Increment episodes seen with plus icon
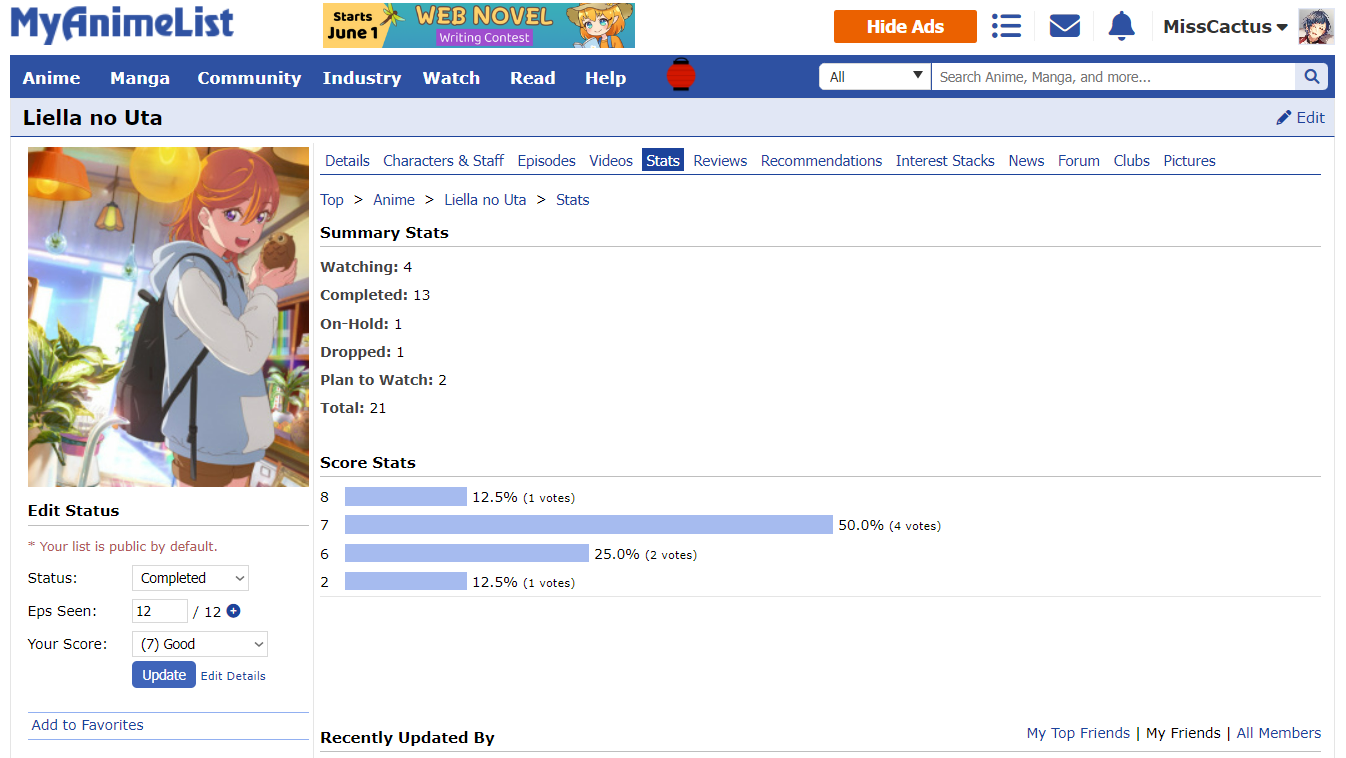The width and height of the screenshot is (1346, 758). 234,611
